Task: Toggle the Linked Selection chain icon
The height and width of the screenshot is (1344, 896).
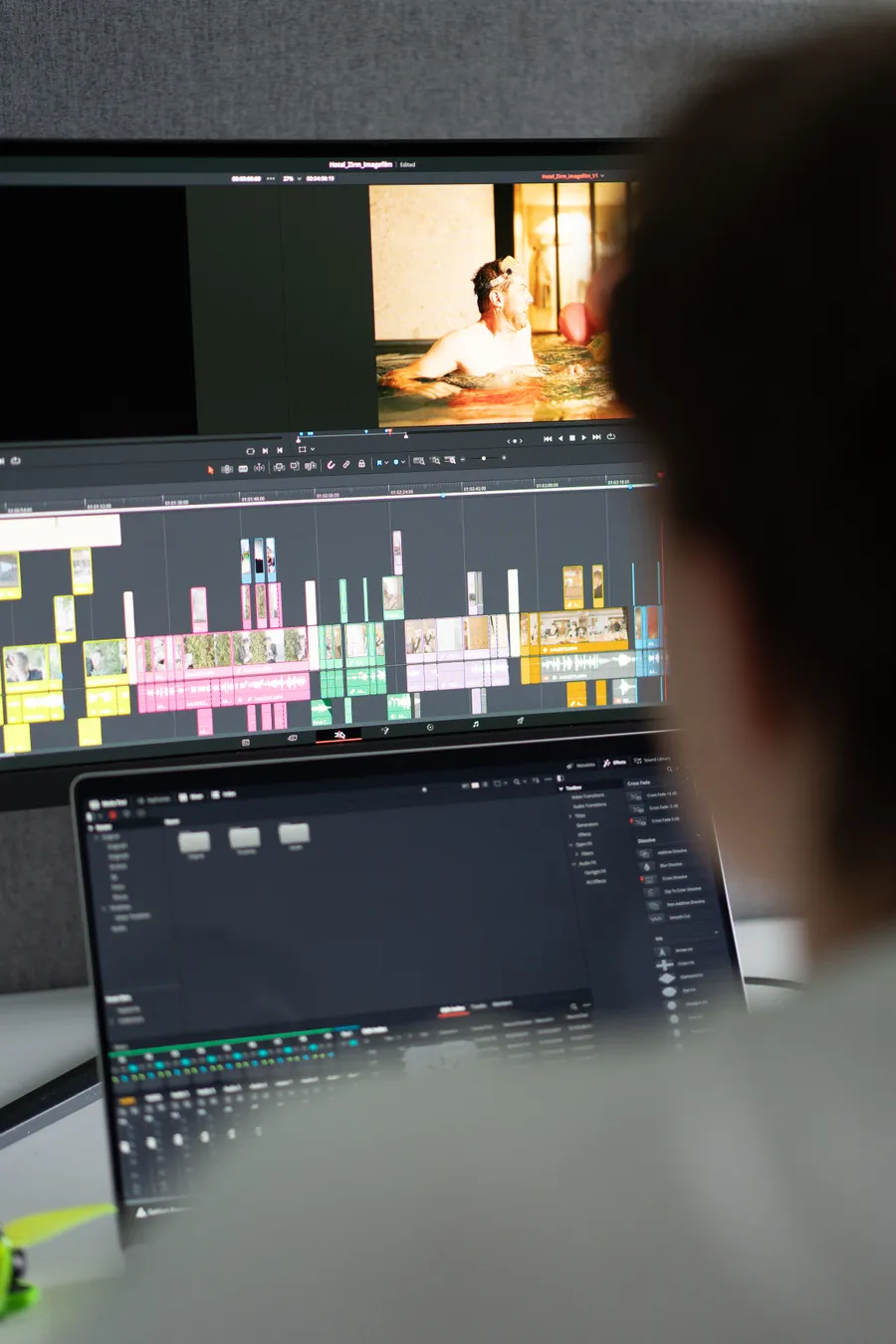Action: point(346,464)
